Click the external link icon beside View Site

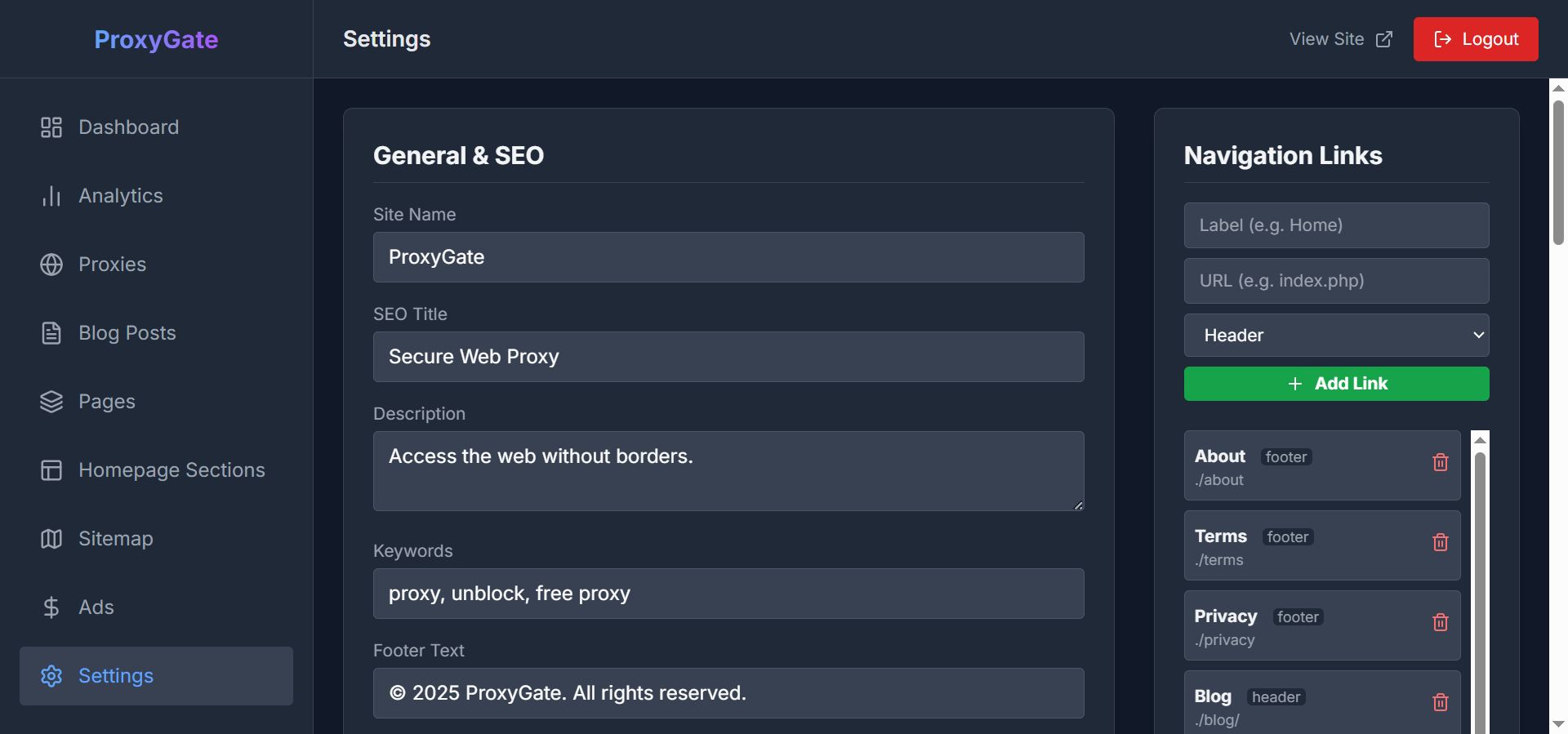click(1384, 39)
